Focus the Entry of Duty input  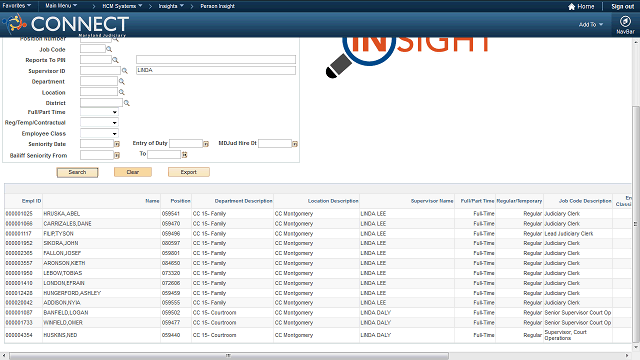(186, 143)
